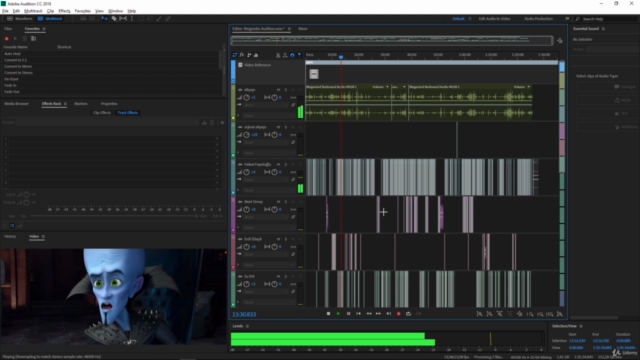Solo the HakanTopaloğlu track
640x360 pixels.
tap(286, 164)
